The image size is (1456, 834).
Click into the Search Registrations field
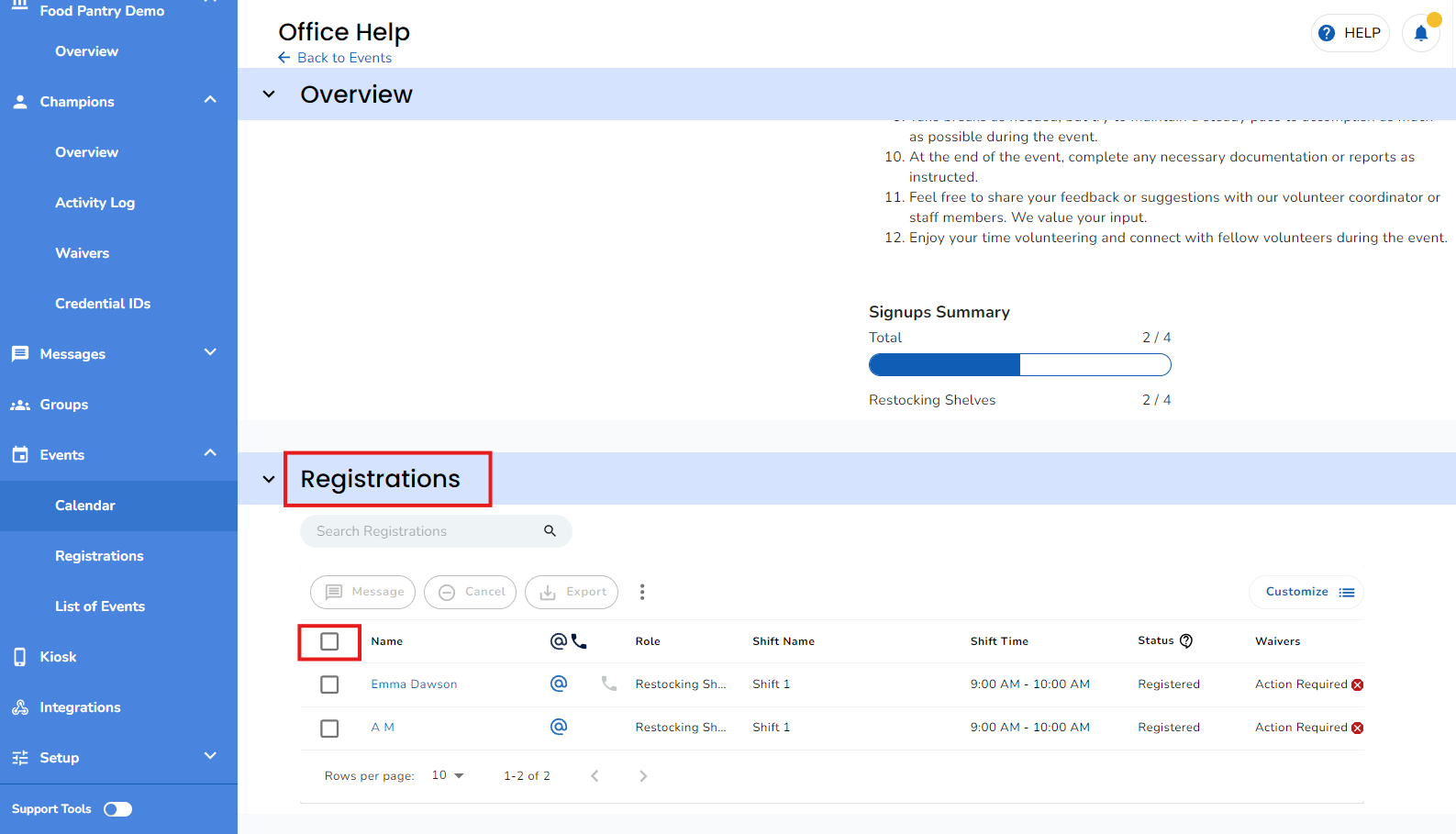click(422, 531)
